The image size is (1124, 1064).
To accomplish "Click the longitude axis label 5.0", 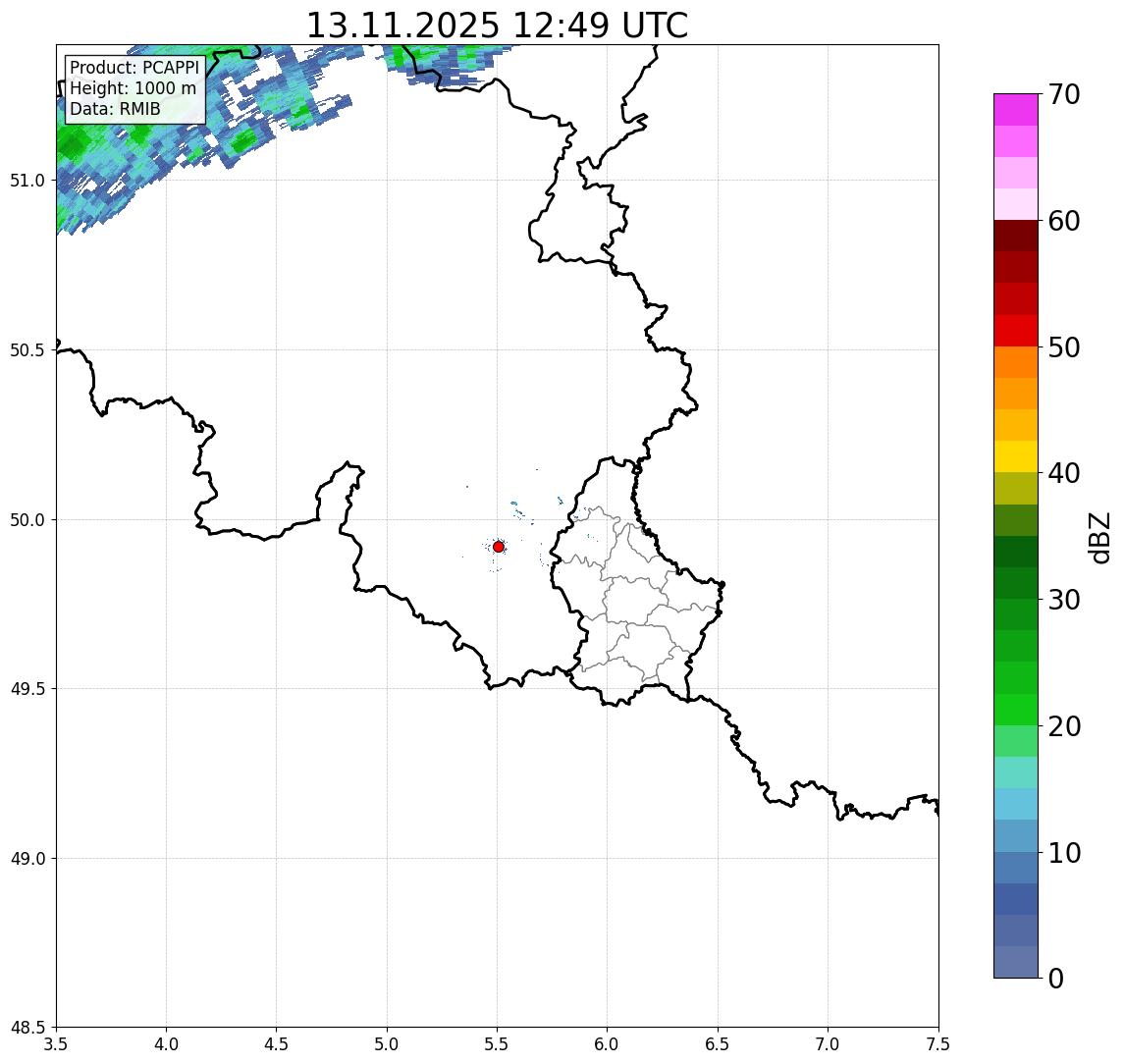I will pos(387,1044).
